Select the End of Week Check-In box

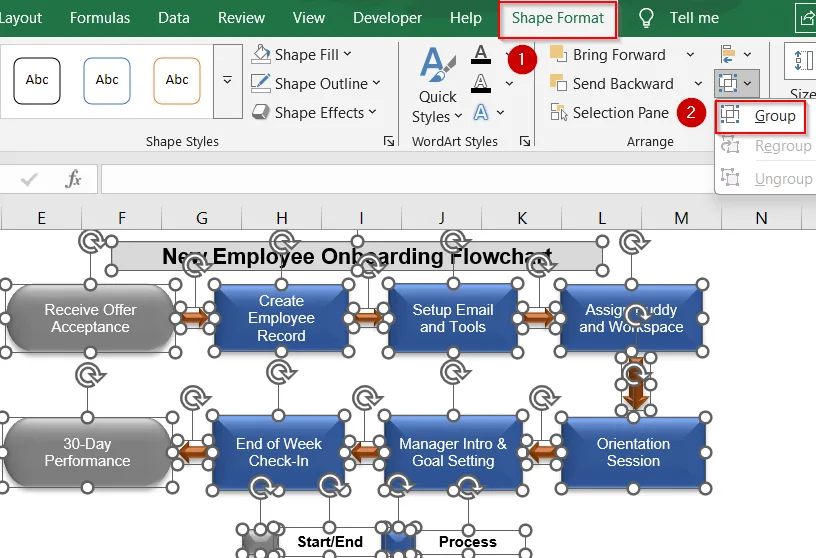click(278, 452)
